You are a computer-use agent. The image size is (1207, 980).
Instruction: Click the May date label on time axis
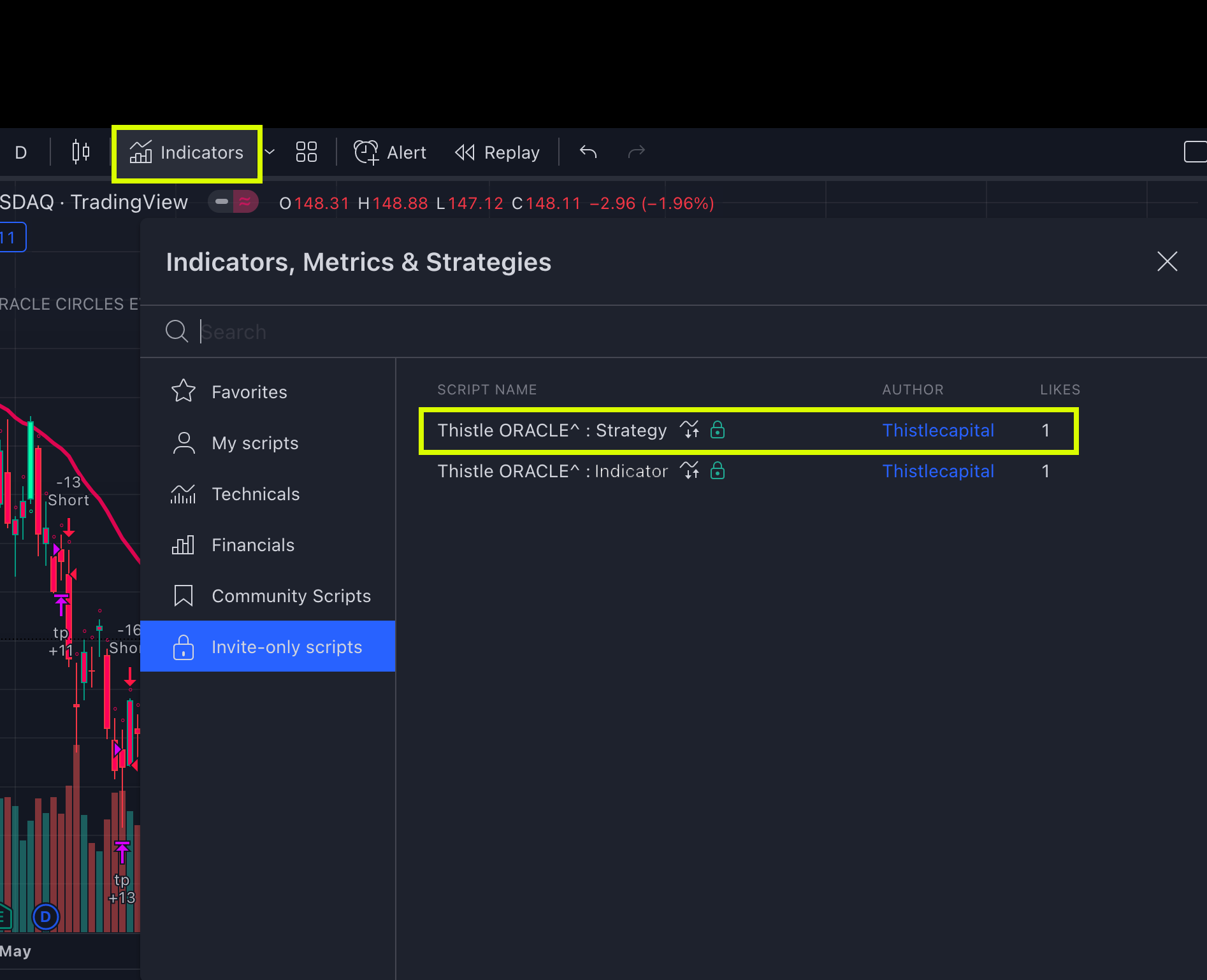pos(15,951)
